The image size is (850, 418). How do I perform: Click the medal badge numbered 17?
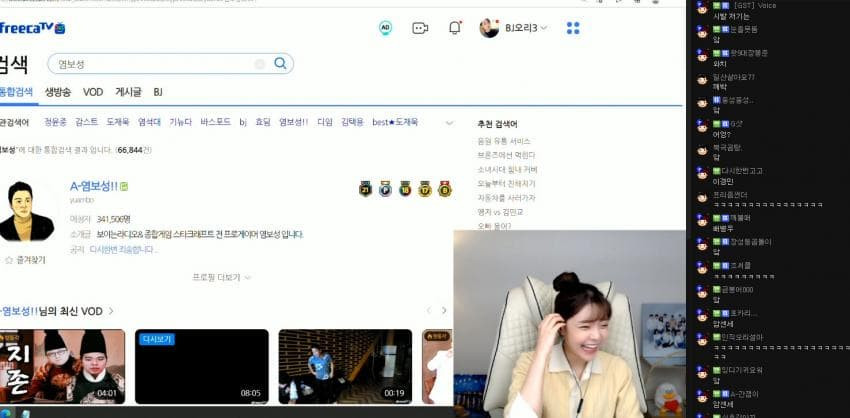(425, 189)
